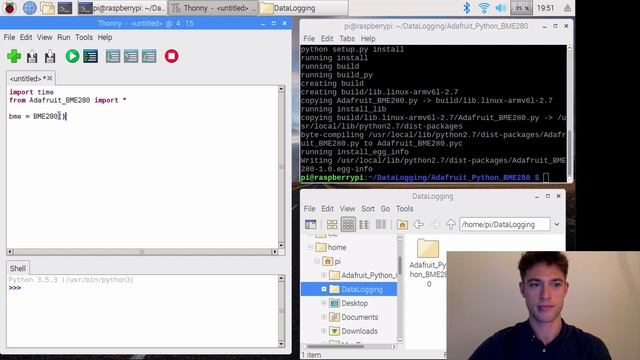The image size is (640, 360).
Task: Run the current script in Thonny
Action: pos(72,56)
